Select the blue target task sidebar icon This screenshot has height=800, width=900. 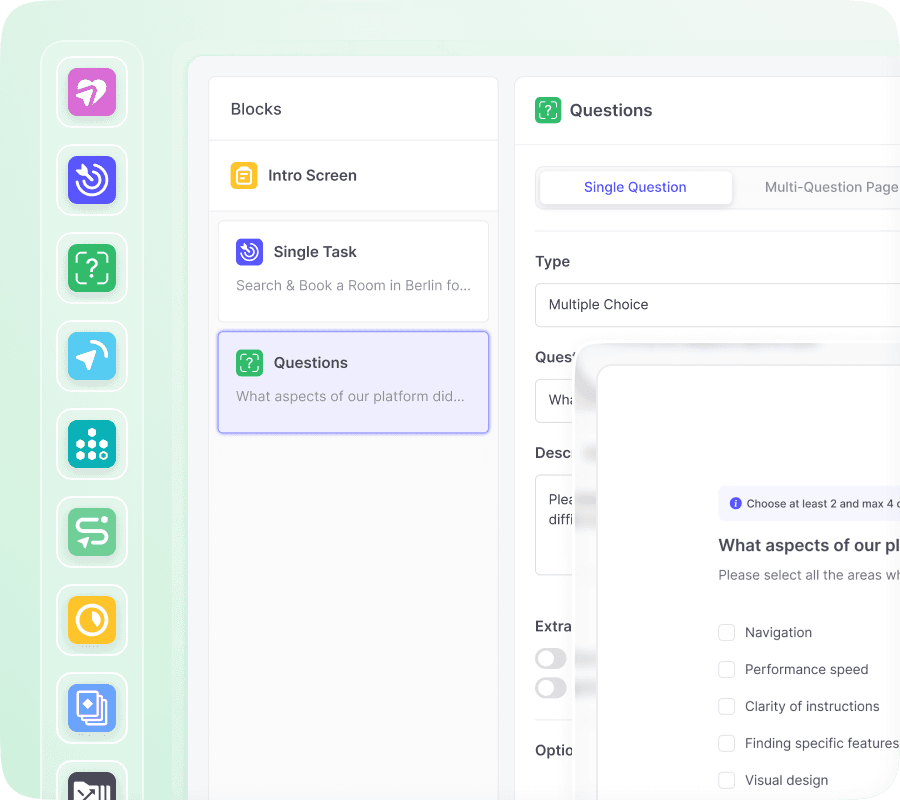coord(92,180)
